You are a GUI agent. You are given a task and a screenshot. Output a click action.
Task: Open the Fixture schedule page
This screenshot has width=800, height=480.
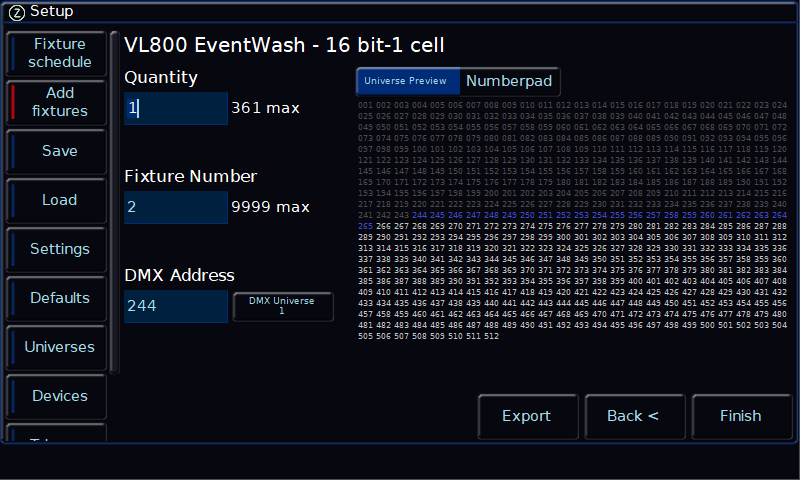pyautogui.click(x=56, y=53)
